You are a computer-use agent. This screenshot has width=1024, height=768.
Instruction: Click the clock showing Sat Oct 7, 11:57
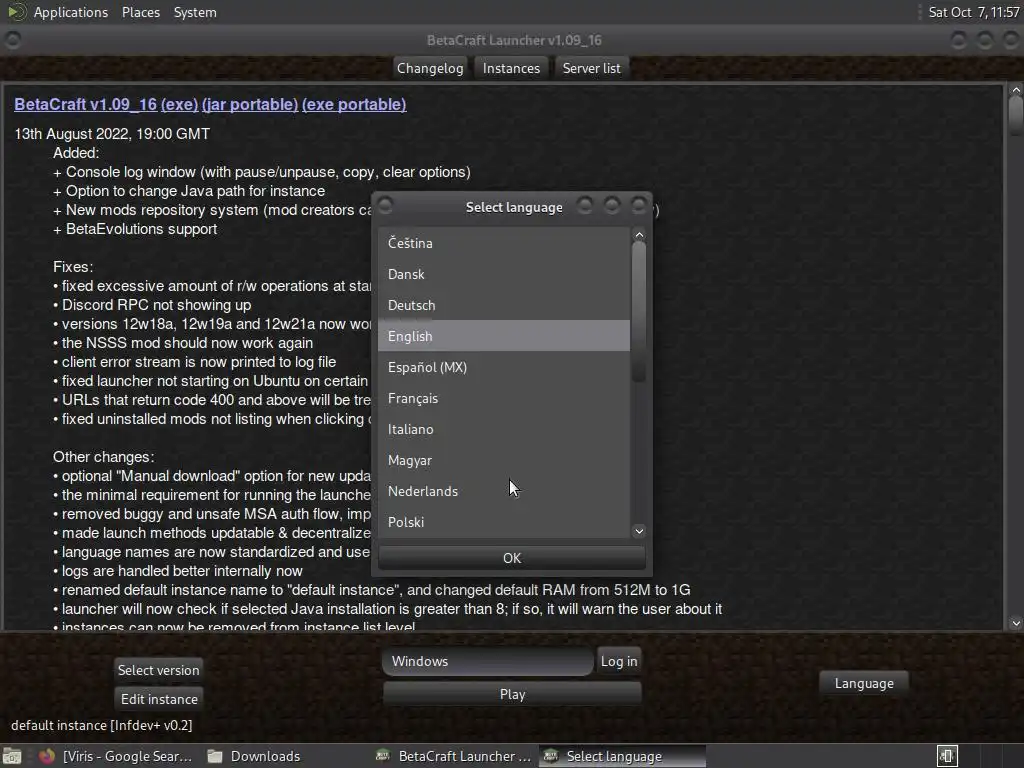click(x=973, y=12)
